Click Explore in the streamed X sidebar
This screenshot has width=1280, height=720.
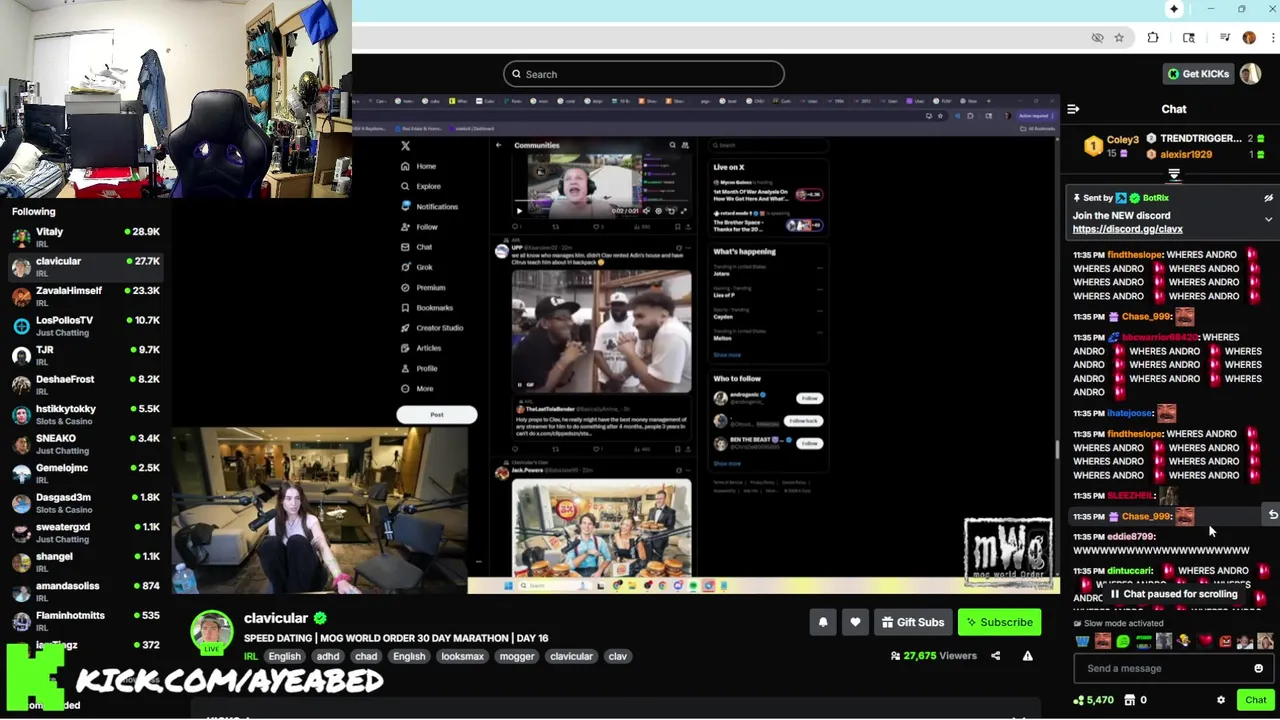pyautogui.click(x=428, y=186)
